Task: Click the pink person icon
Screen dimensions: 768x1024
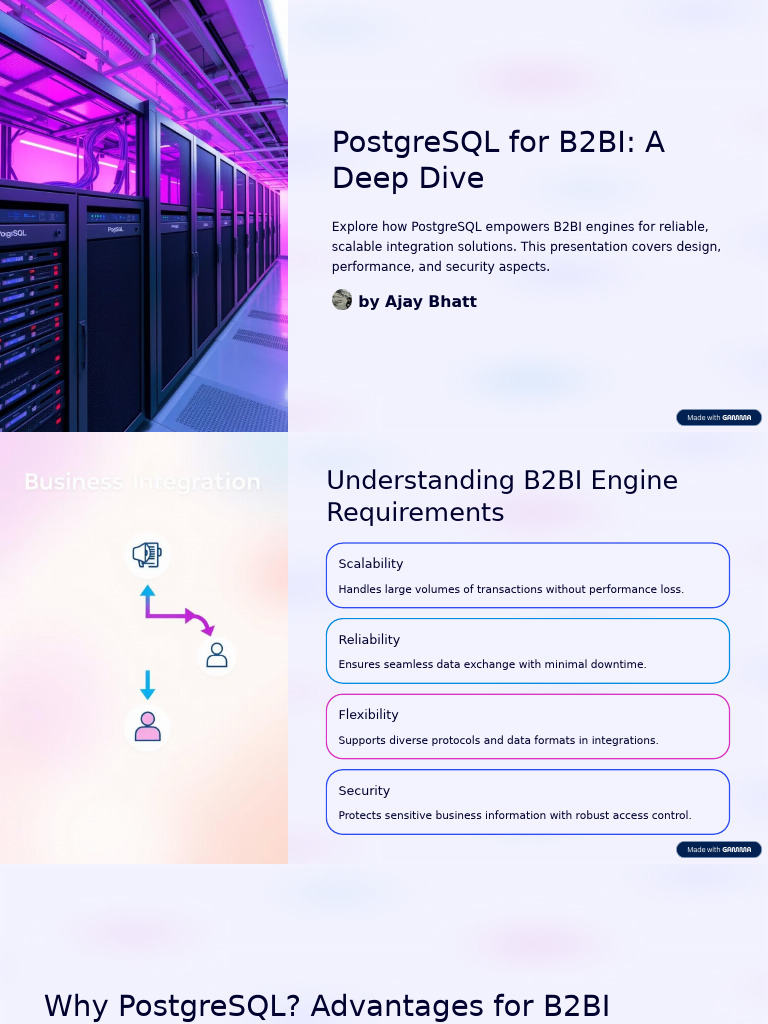Action: click(x=148, y=727)
